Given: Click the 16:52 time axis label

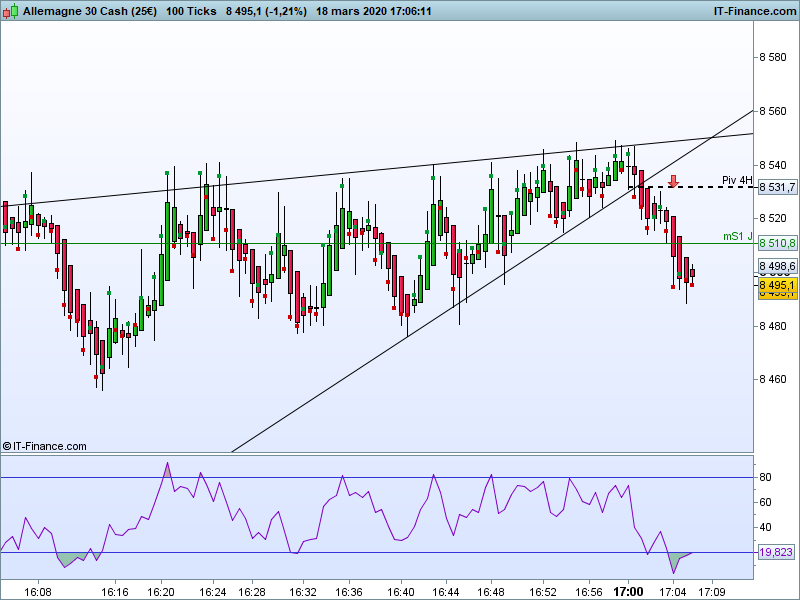Looking at the screenshot, I should (x=543, y=592).
